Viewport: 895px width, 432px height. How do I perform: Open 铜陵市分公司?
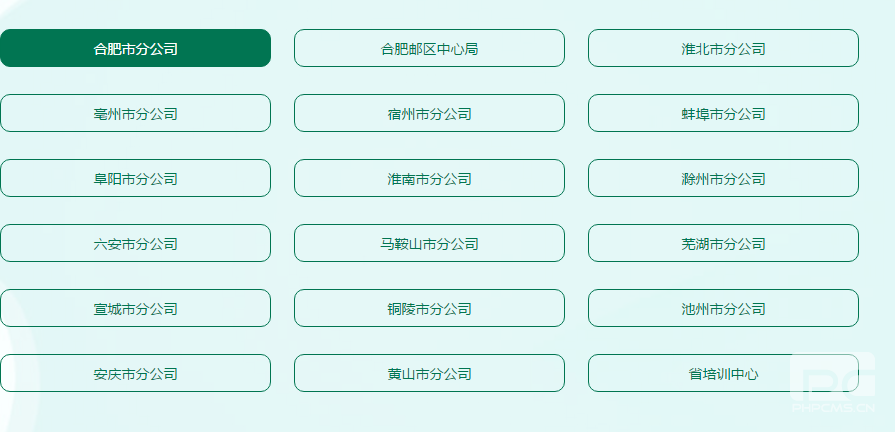[429, 308]
